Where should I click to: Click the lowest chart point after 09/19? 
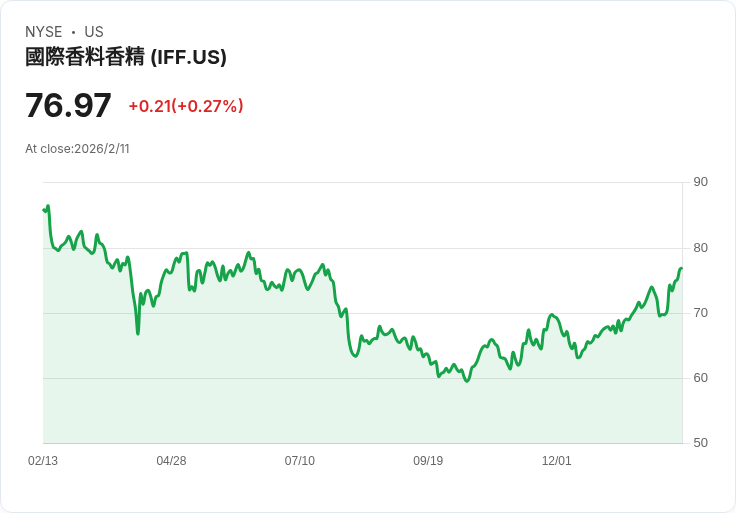466,381
